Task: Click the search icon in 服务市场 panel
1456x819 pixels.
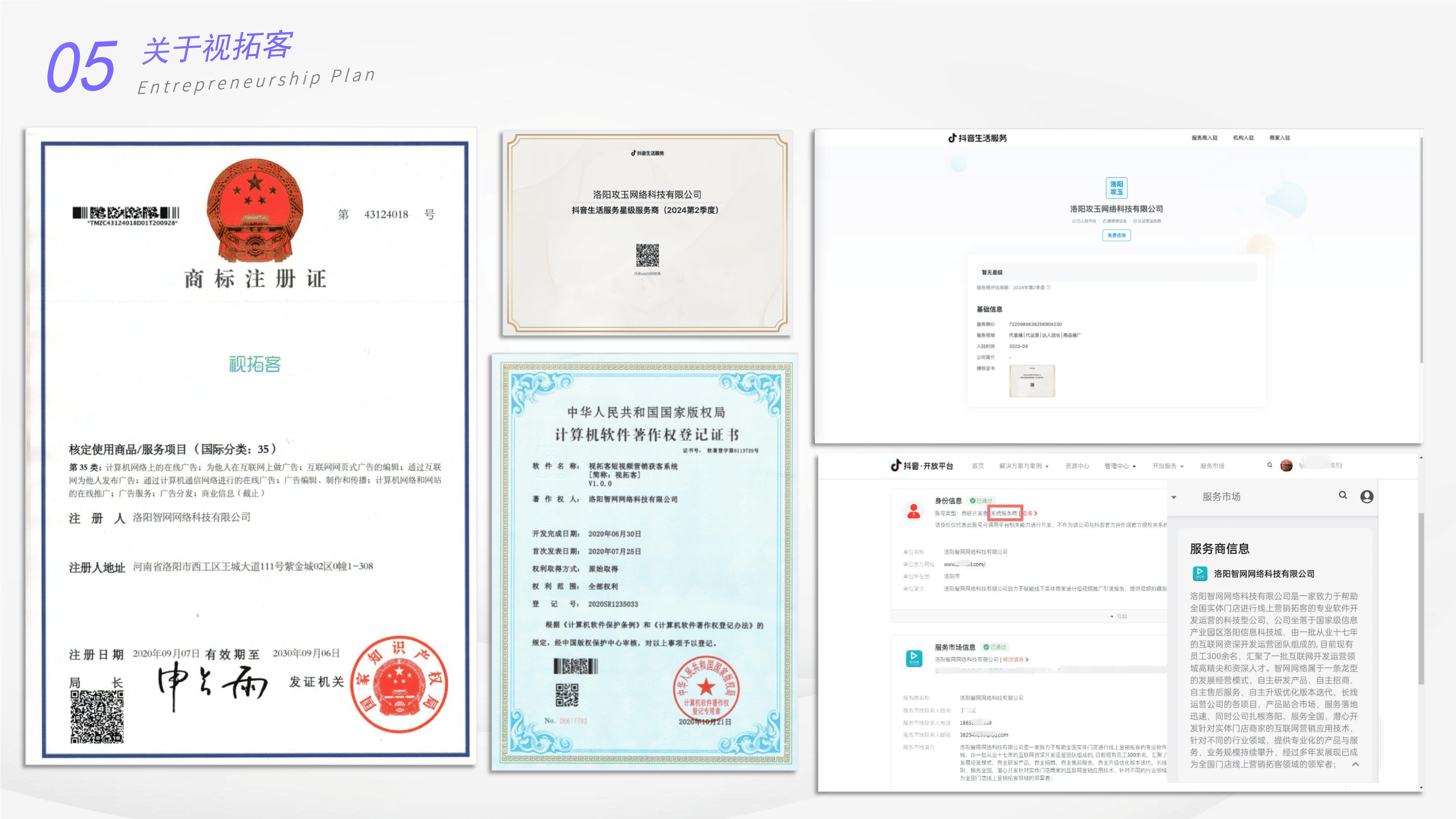Action: [x=1342, y=495]
